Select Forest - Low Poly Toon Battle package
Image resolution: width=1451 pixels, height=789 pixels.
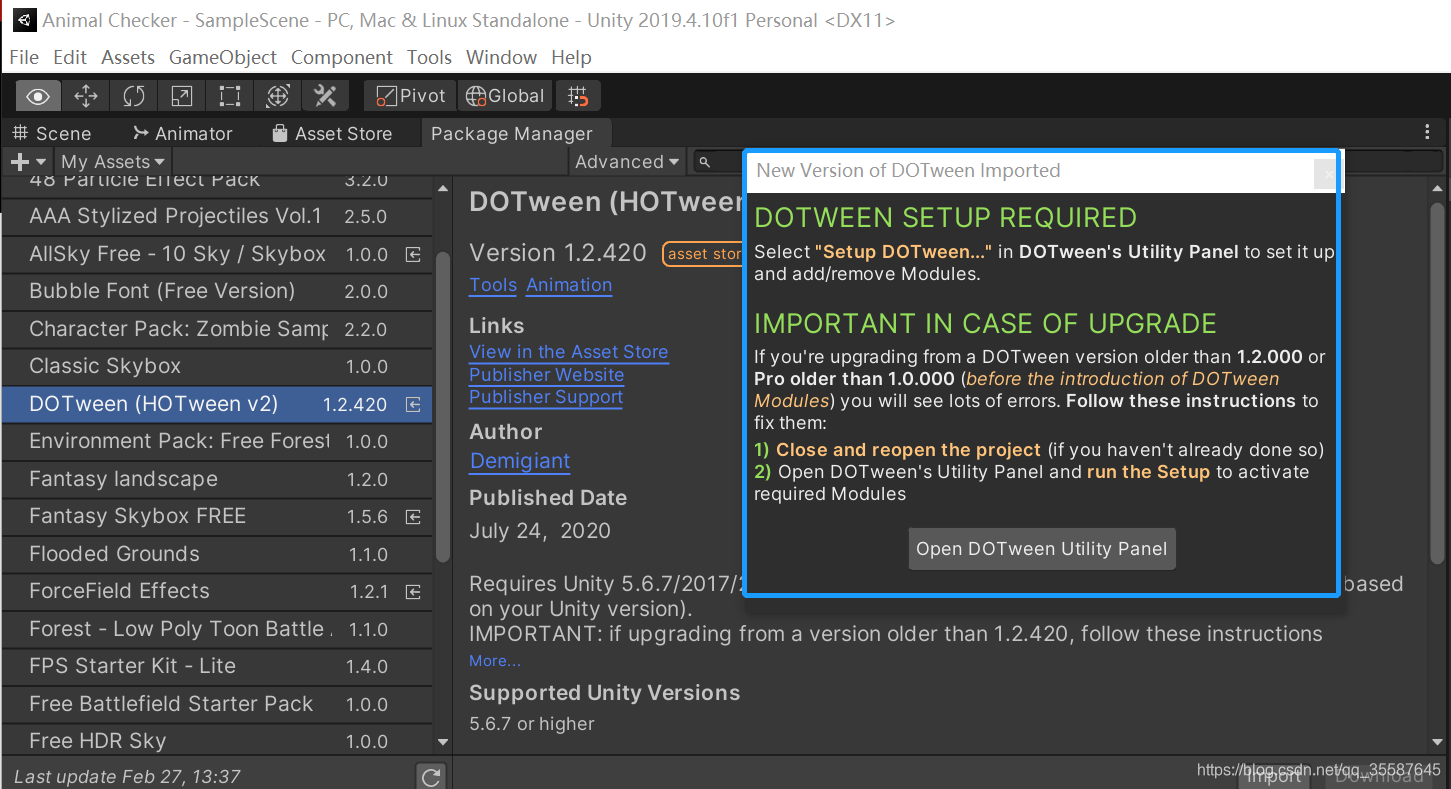pyautogui.click(x=217, y=629)
